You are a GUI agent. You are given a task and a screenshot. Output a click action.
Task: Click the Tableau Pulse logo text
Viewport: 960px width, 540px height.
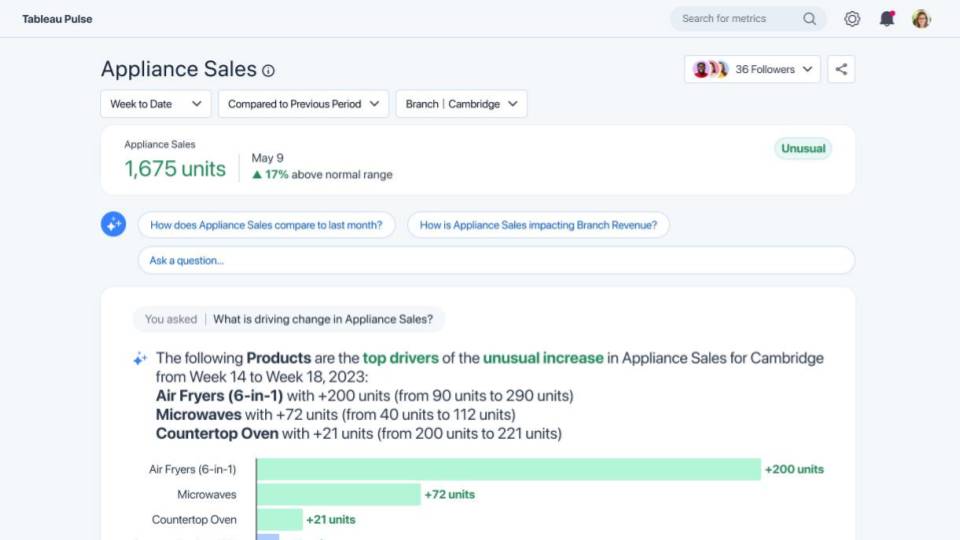57,19
